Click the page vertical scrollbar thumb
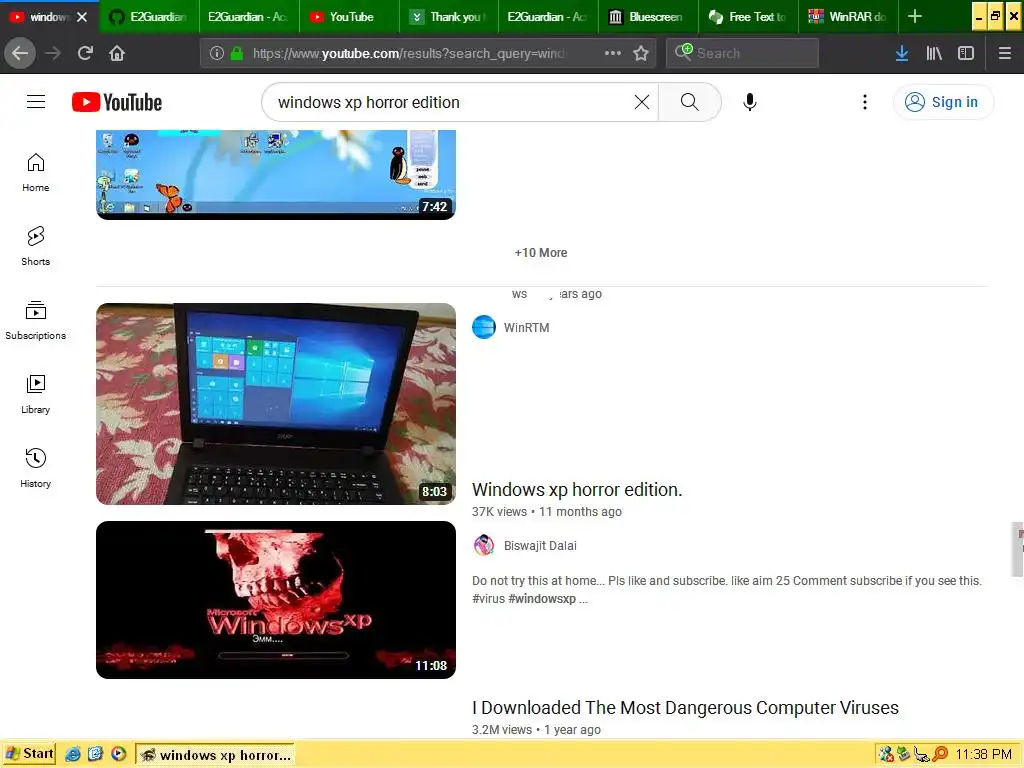The width and height of the screenshot is (1024, 768). 1017,549
